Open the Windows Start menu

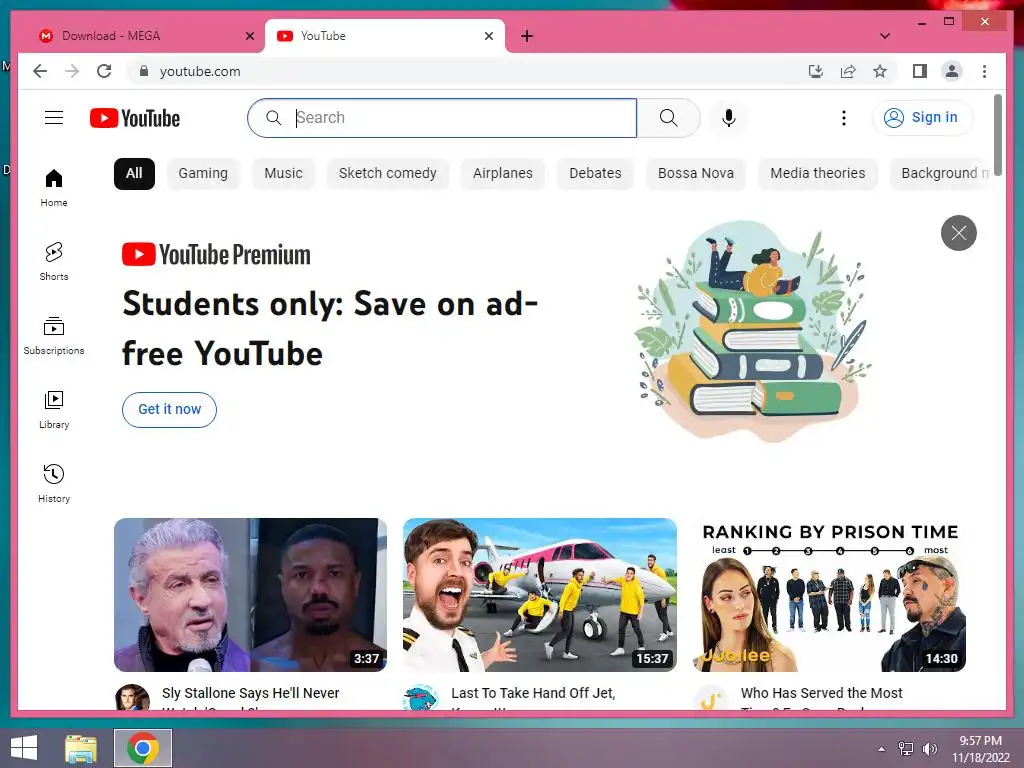[24, 748]
